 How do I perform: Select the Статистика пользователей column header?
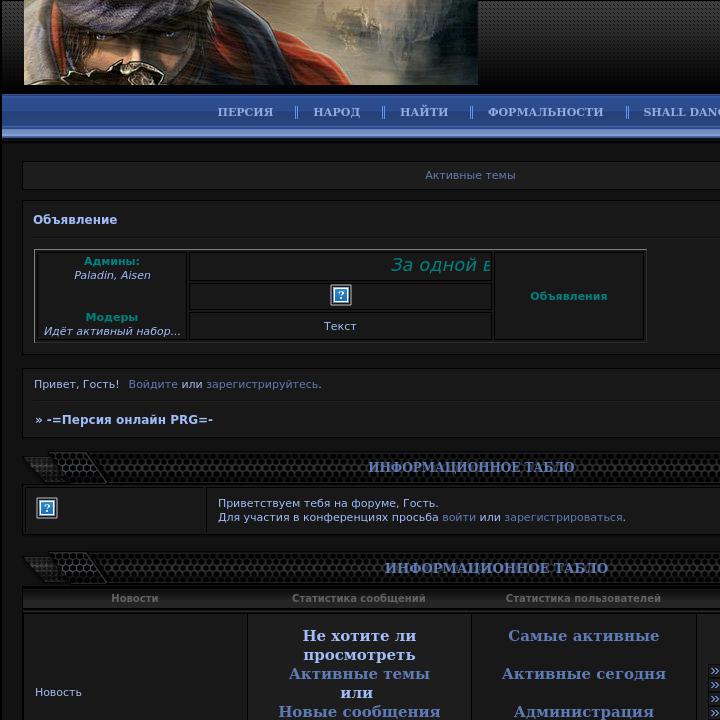[x=583, y=598]
